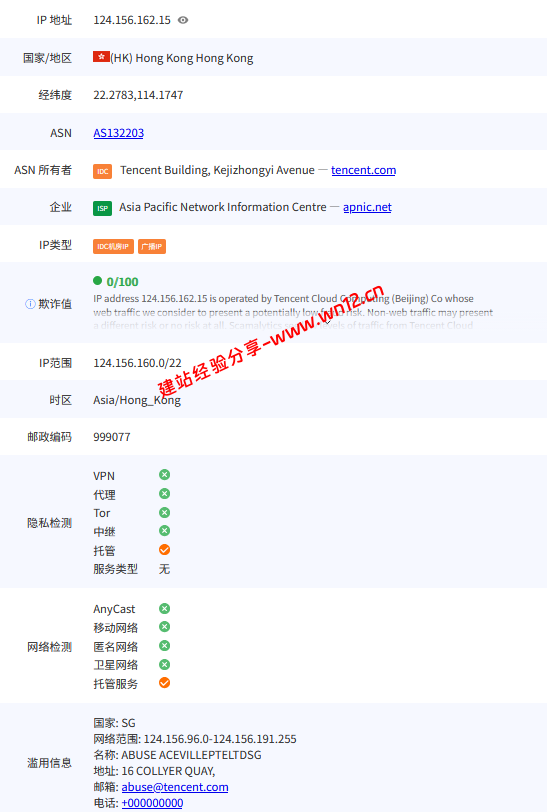The width and height of the screenshot is (547, 812).
Task: Click the 托管服务 orange check icon
Action: tap(165, 683)
